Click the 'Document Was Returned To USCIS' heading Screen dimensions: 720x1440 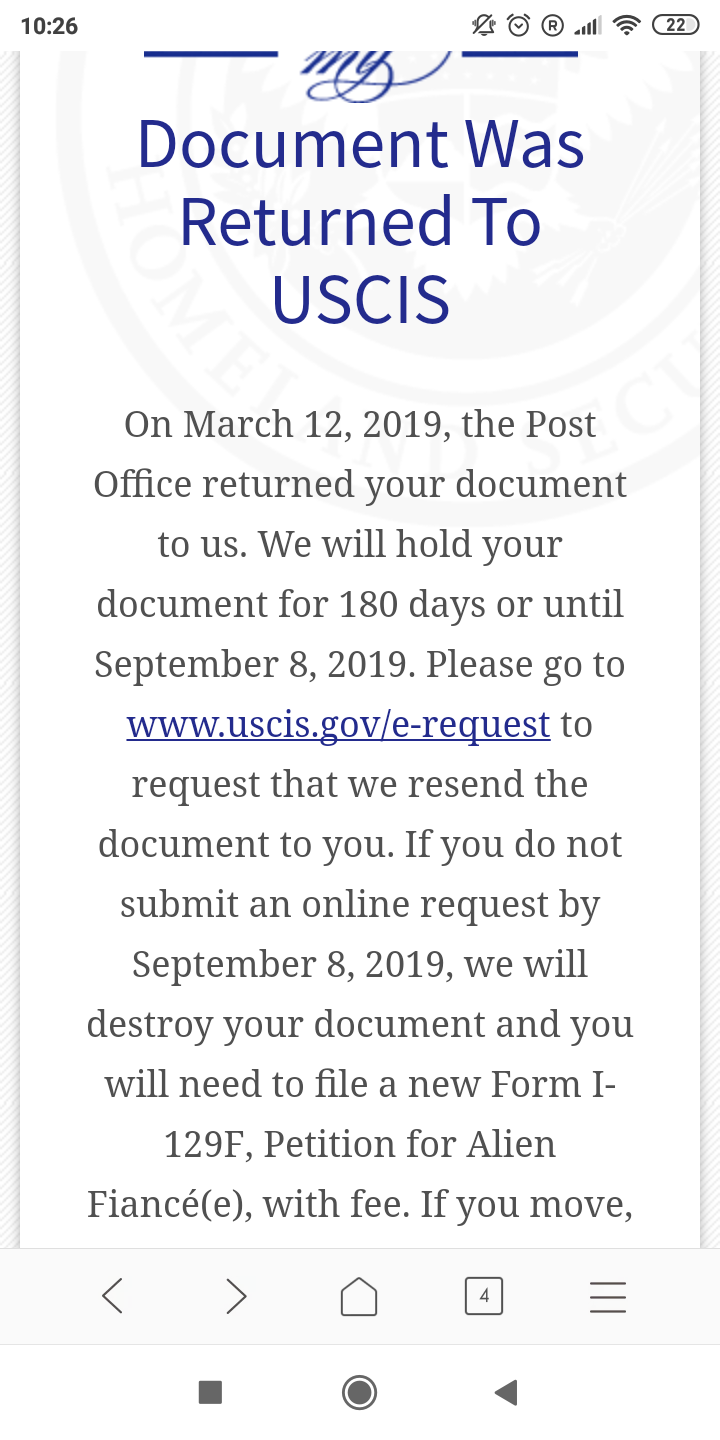click(360, 221)
